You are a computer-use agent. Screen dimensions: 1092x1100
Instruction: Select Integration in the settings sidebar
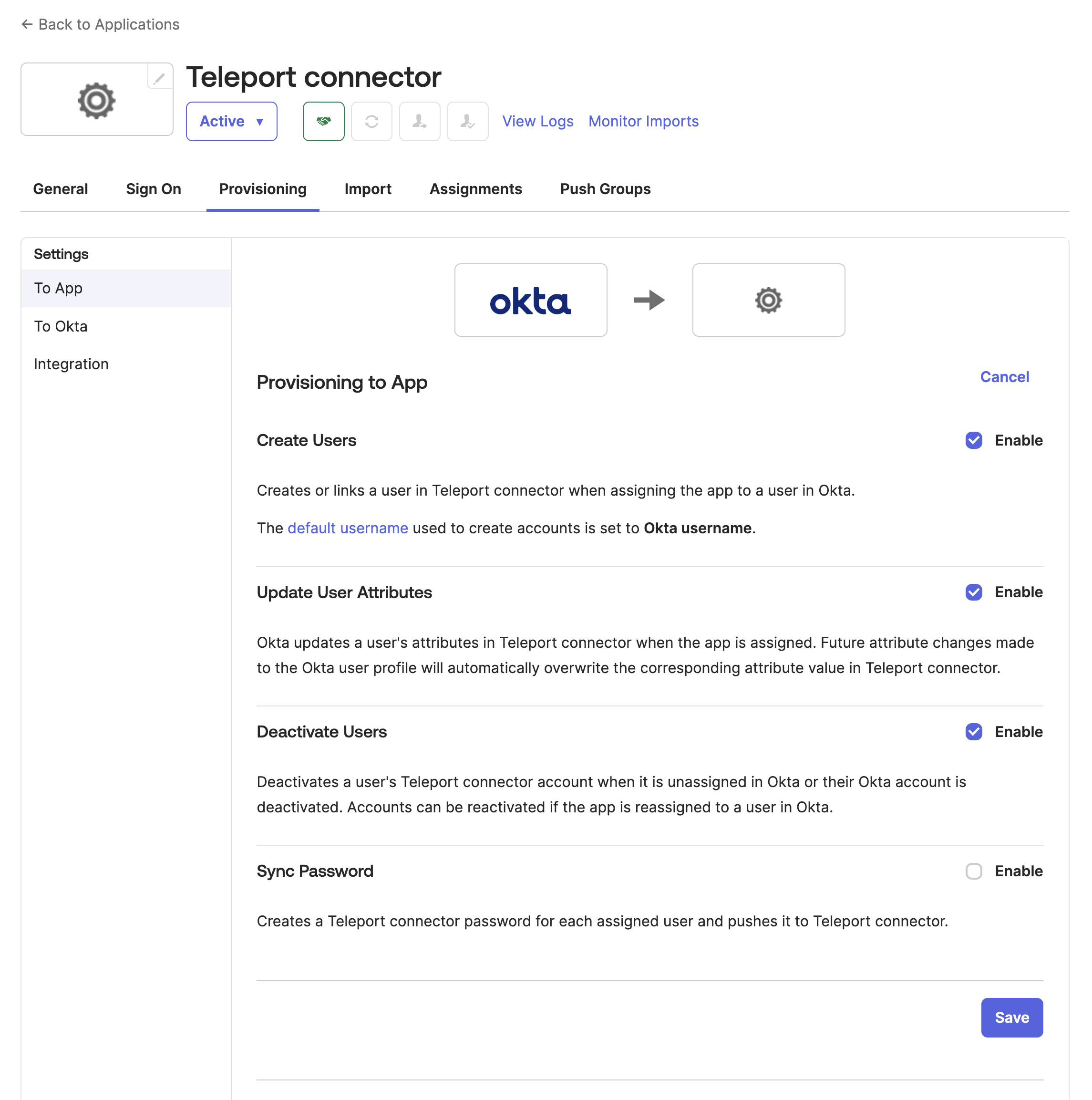[x=71, y=363]
